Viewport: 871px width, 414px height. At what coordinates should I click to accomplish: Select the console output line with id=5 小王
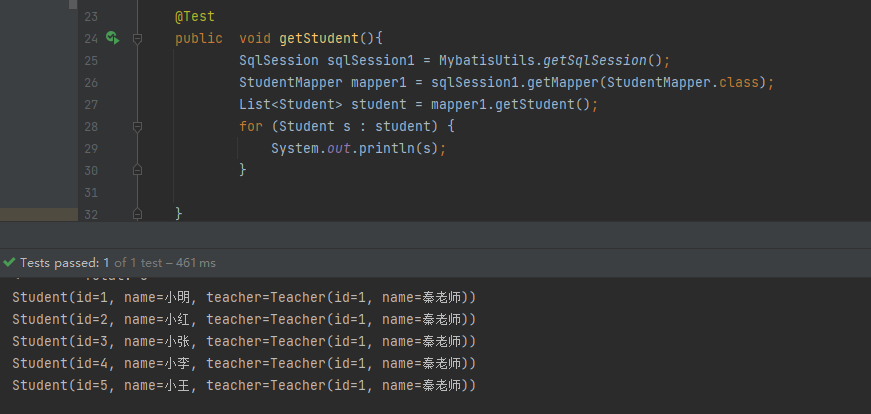pyautogui.click(x=244, y=385)
